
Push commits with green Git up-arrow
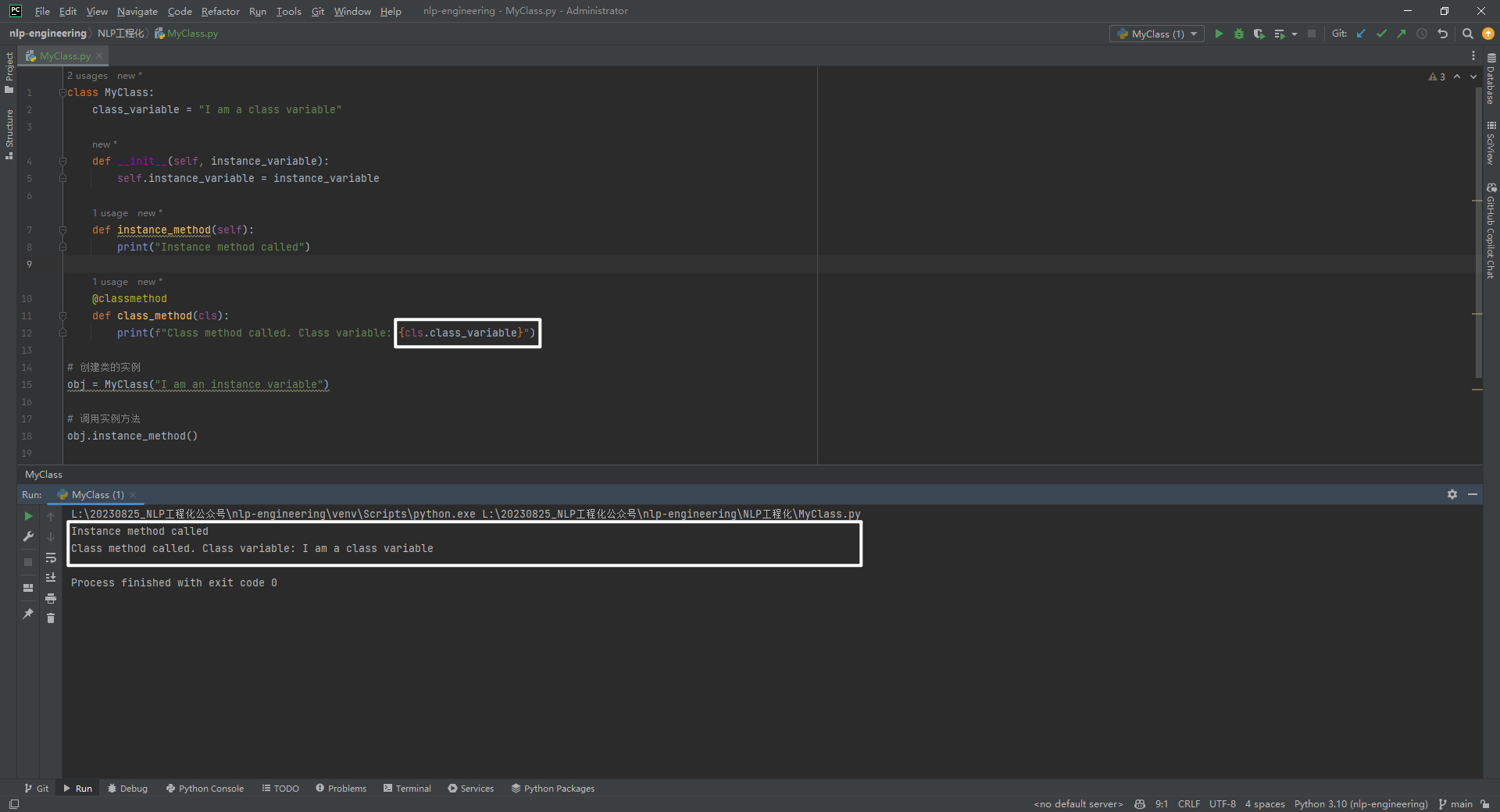[1402, 34]
